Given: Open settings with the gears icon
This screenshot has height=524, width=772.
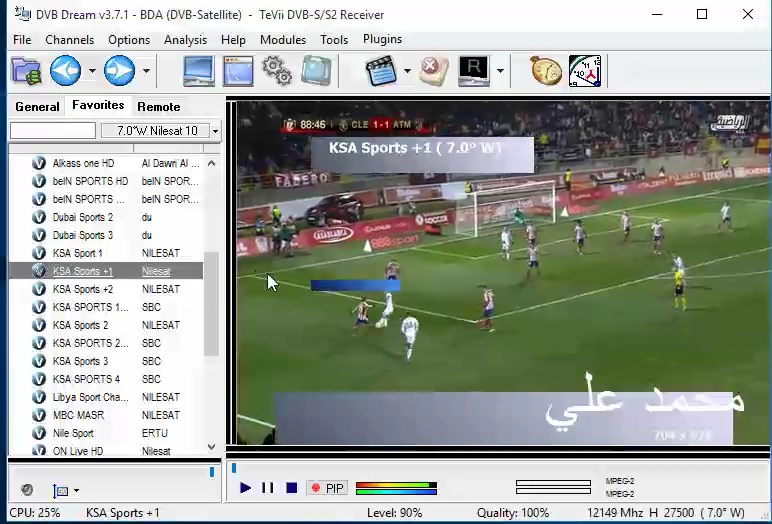Looking at the screenshot, I should (277, 71).
